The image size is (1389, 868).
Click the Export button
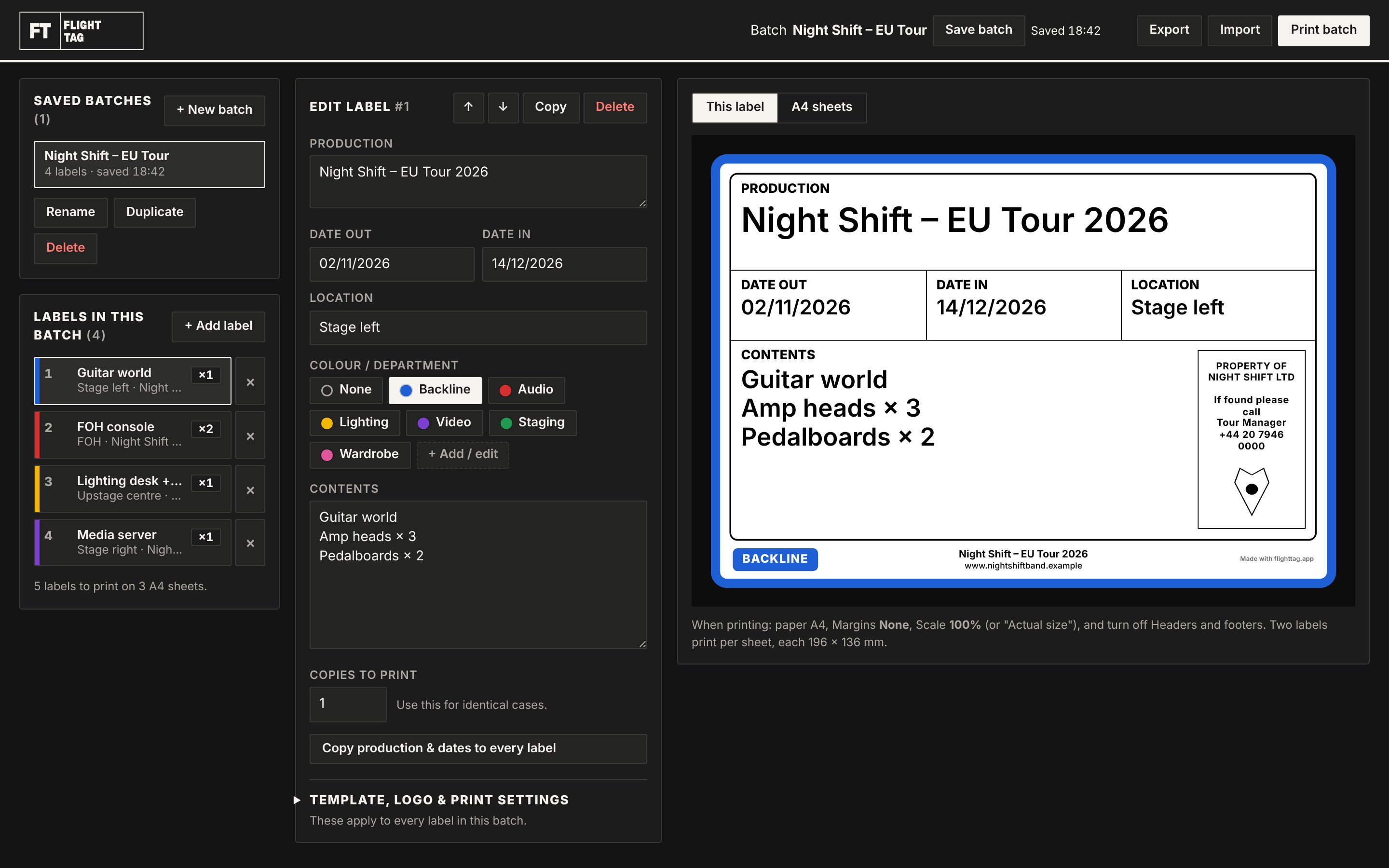tap(1169, 30)
